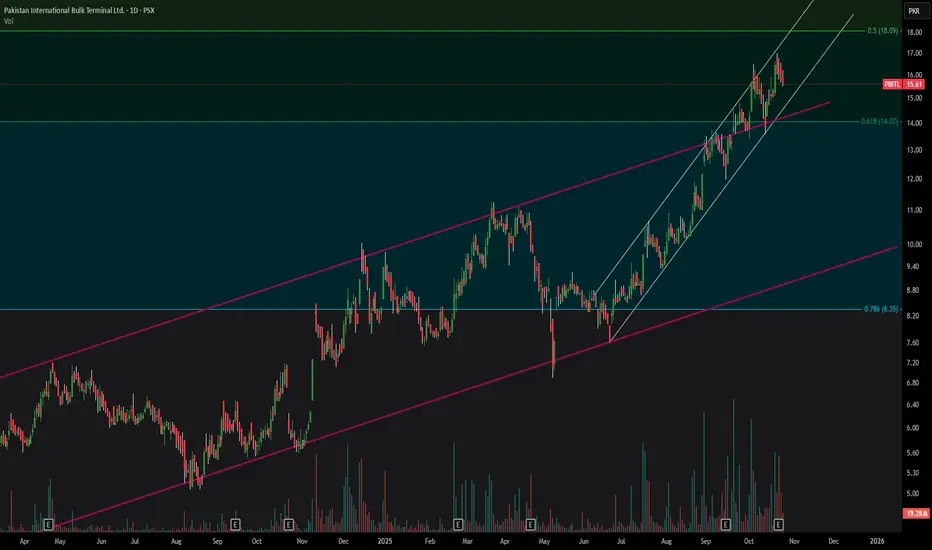
Task: Click the latest earnings E marker before Nov 2025
Action: (778, 524)
